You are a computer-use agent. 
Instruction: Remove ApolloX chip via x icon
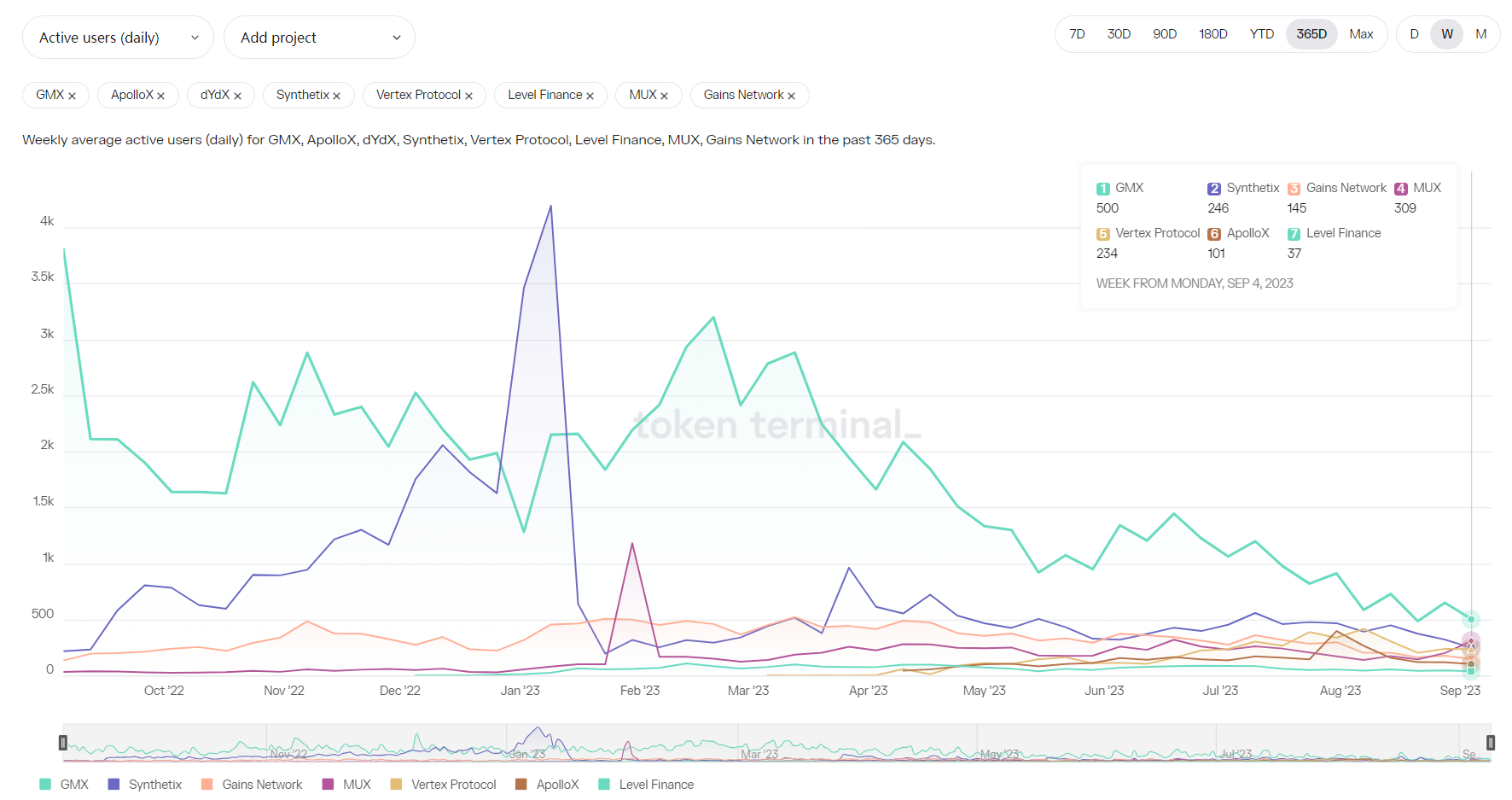click(x=161, y=96)
